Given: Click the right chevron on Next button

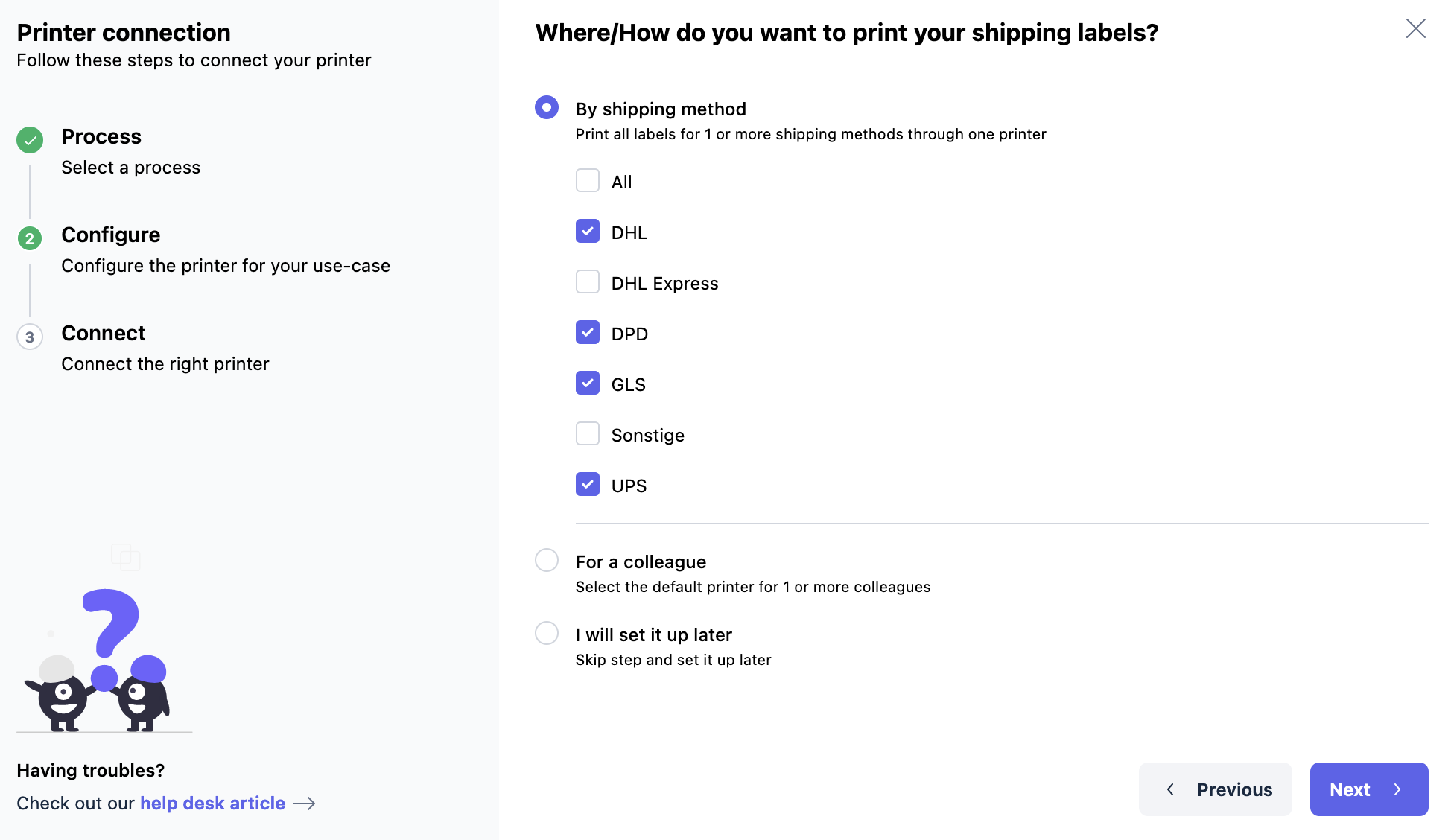Looking at the screenshot, I should click(x=1397, y=789).
